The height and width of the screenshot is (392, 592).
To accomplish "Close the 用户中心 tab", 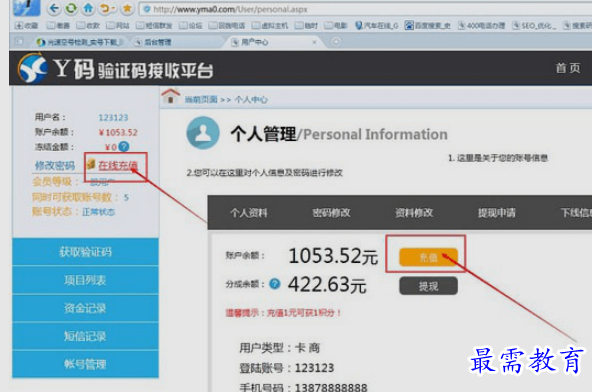I will pyautogui.click(x=314, y=42).
